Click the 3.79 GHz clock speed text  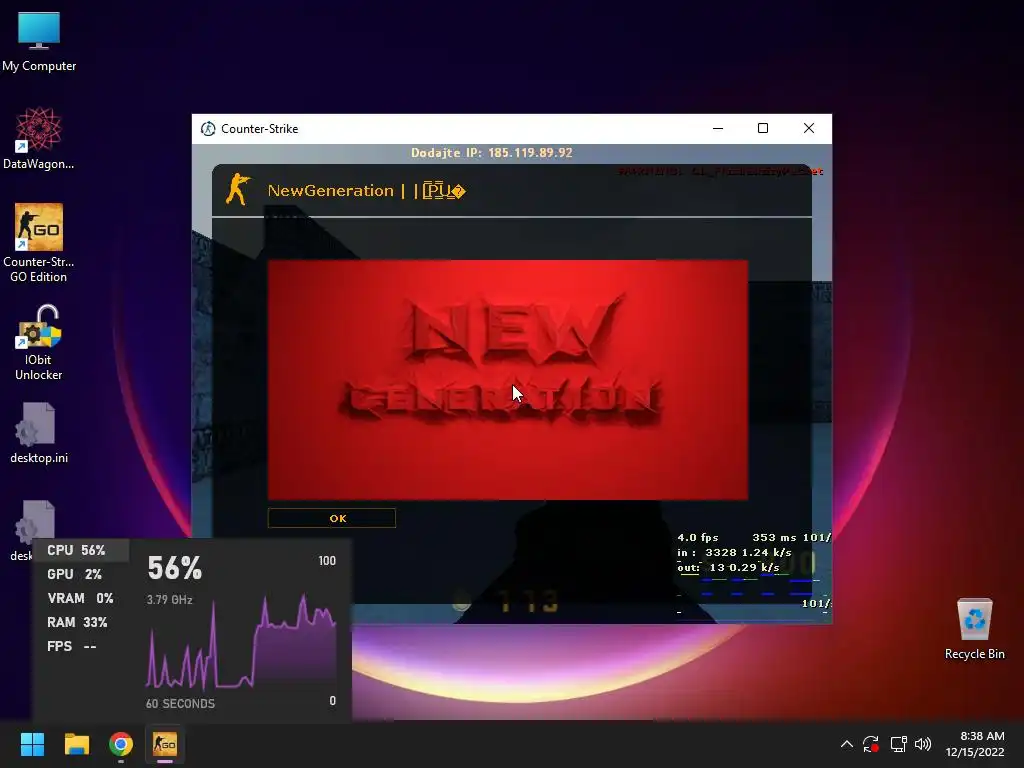point(169,600)
